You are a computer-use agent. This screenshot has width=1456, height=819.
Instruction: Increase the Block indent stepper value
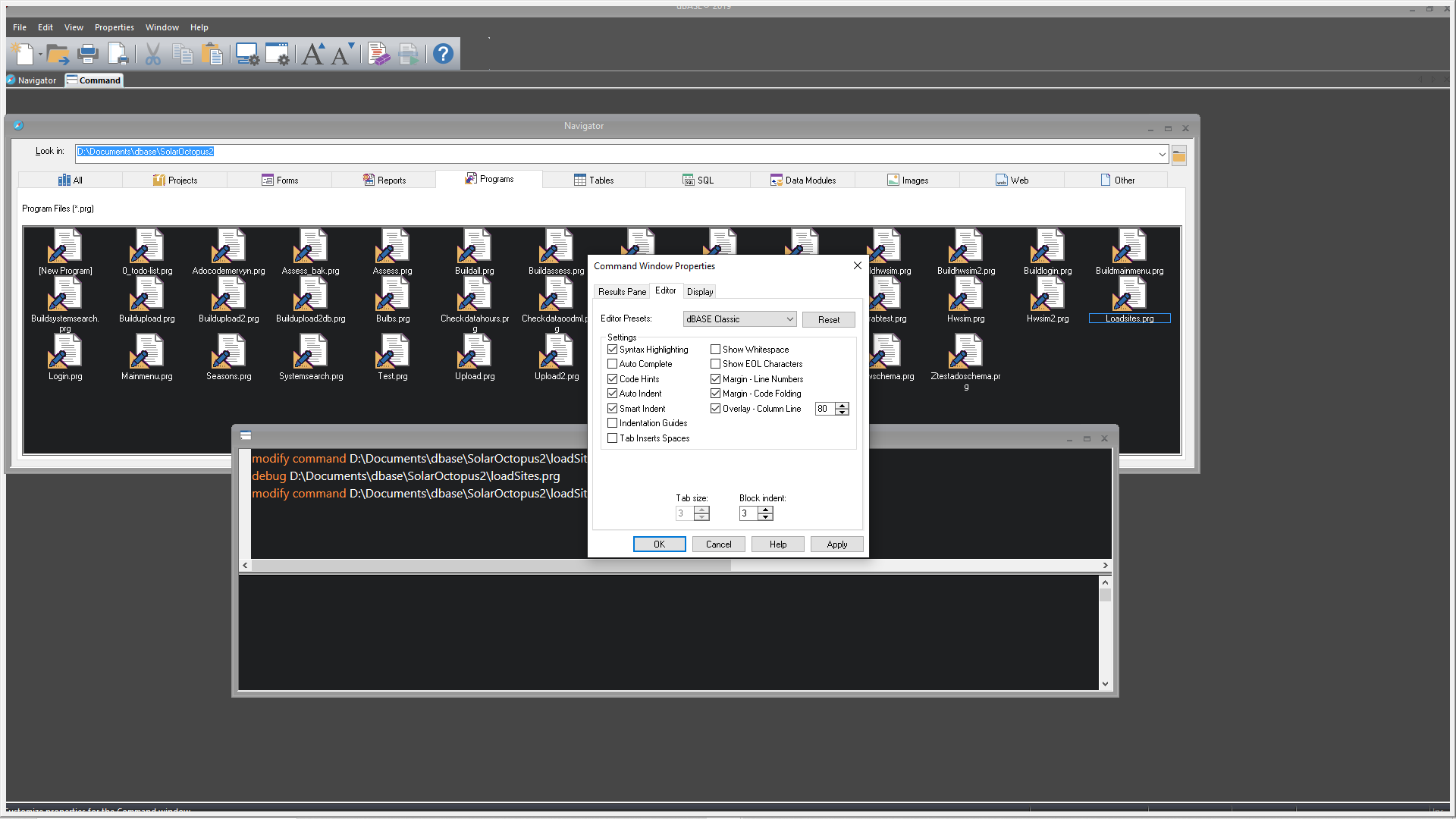pyautogui.click(x=766, y=510)
